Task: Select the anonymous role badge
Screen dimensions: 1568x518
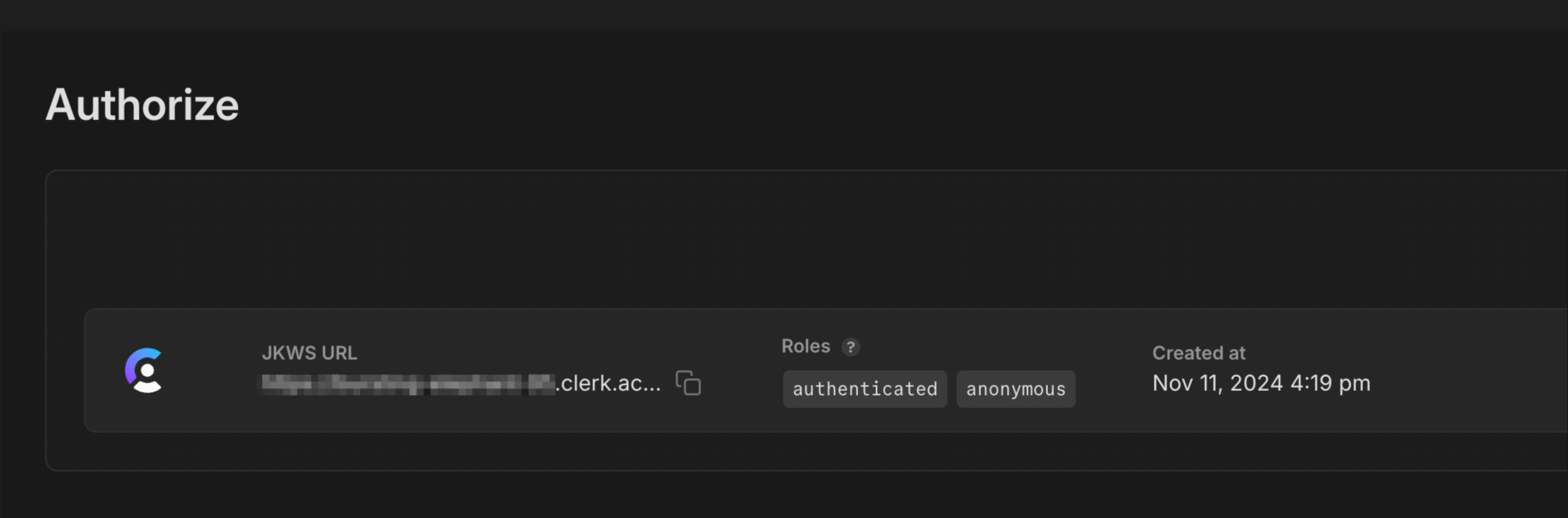Action: tap(1015, 389)
